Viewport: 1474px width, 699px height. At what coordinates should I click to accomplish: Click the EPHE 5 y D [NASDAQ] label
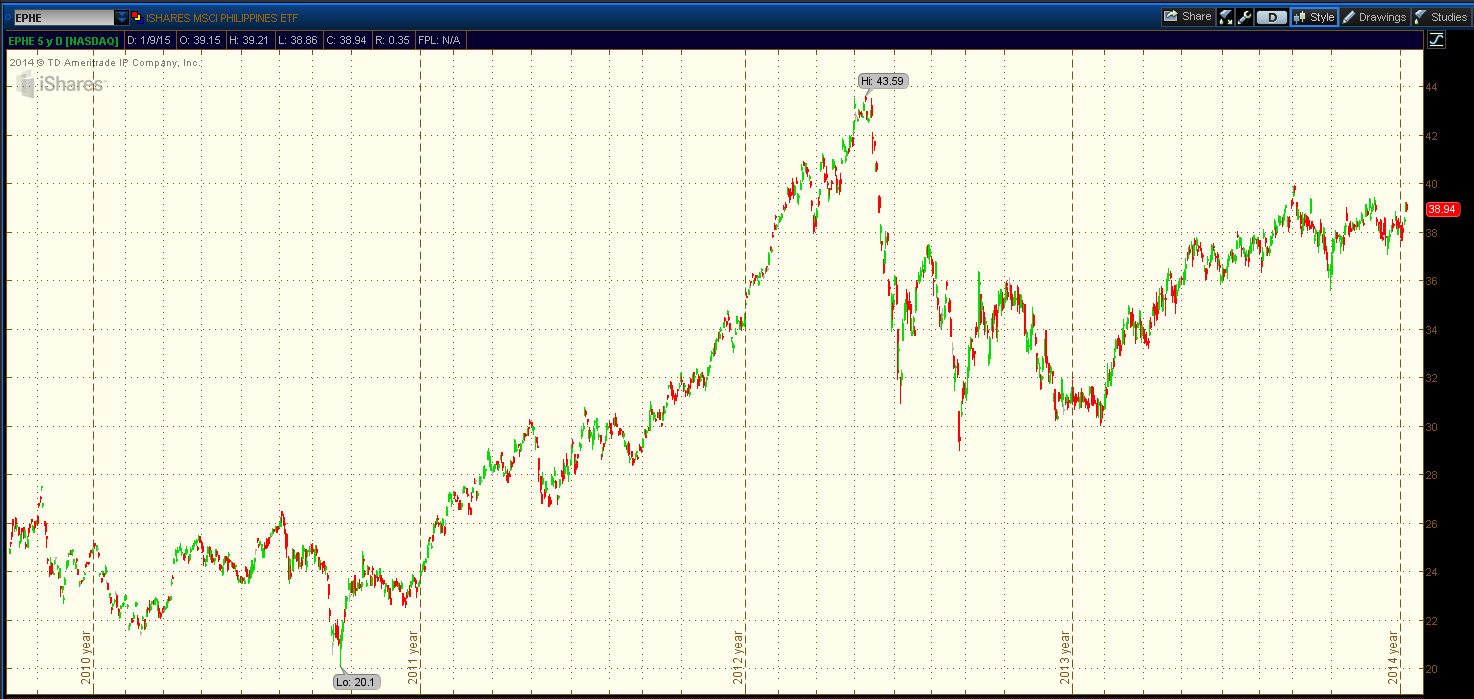tap(63, 41)
